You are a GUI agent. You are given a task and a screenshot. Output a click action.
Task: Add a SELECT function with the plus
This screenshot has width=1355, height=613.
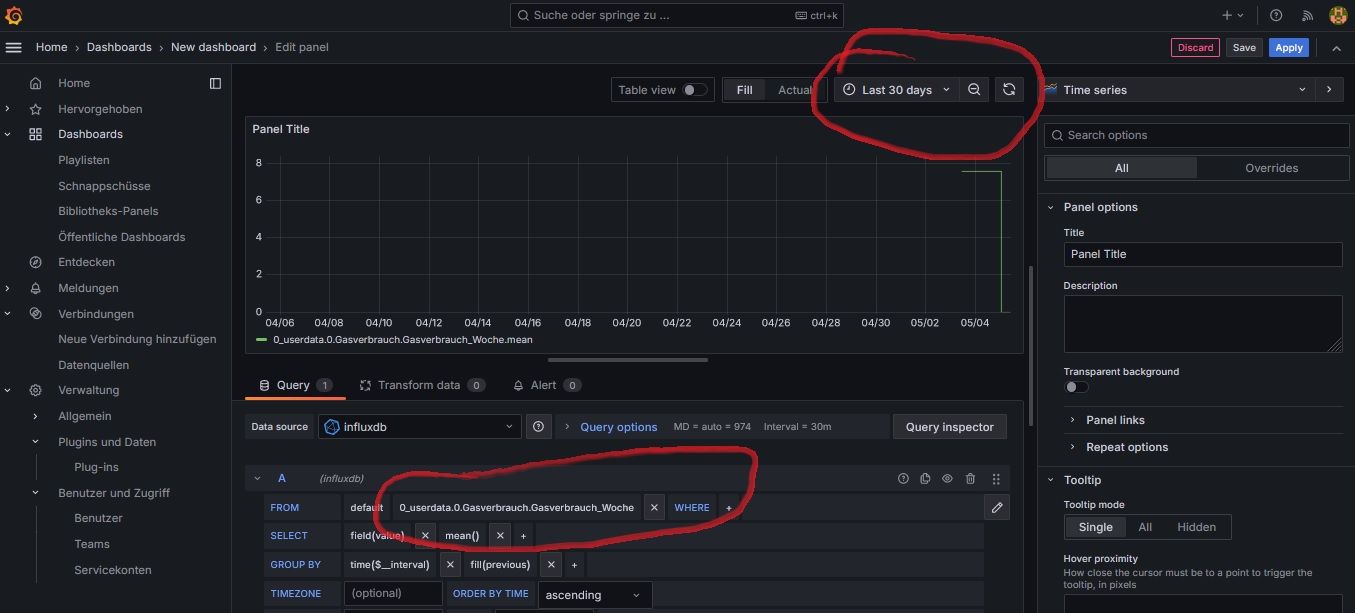(523, 536)
